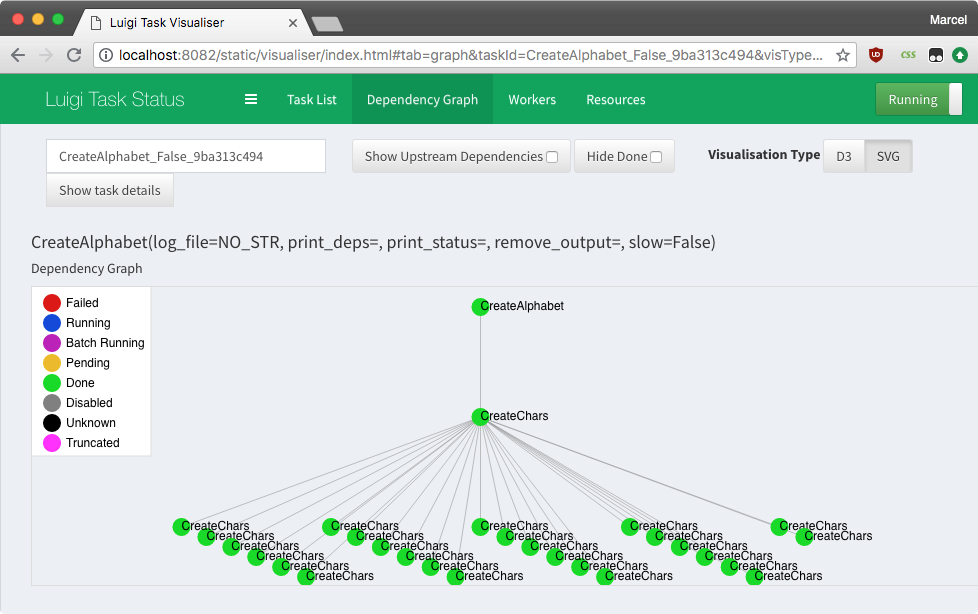Bookmark this page with the star icon
Screen dimensions: 978x614
click(x=843, y=55)
